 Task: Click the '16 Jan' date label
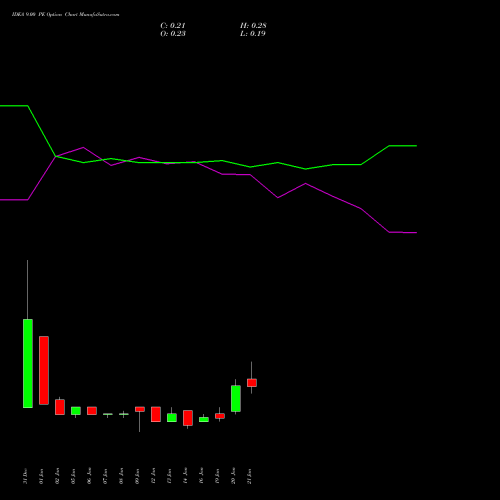coord(202,476)
